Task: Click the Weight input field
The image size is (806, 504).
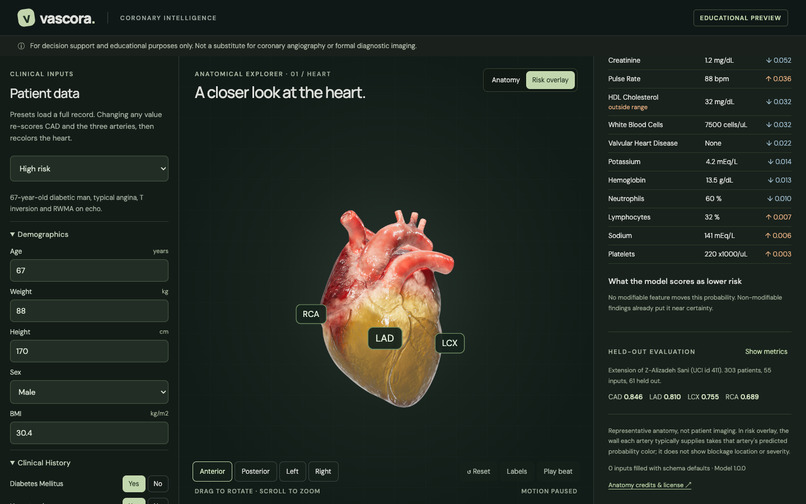Action: pos(89,311)
